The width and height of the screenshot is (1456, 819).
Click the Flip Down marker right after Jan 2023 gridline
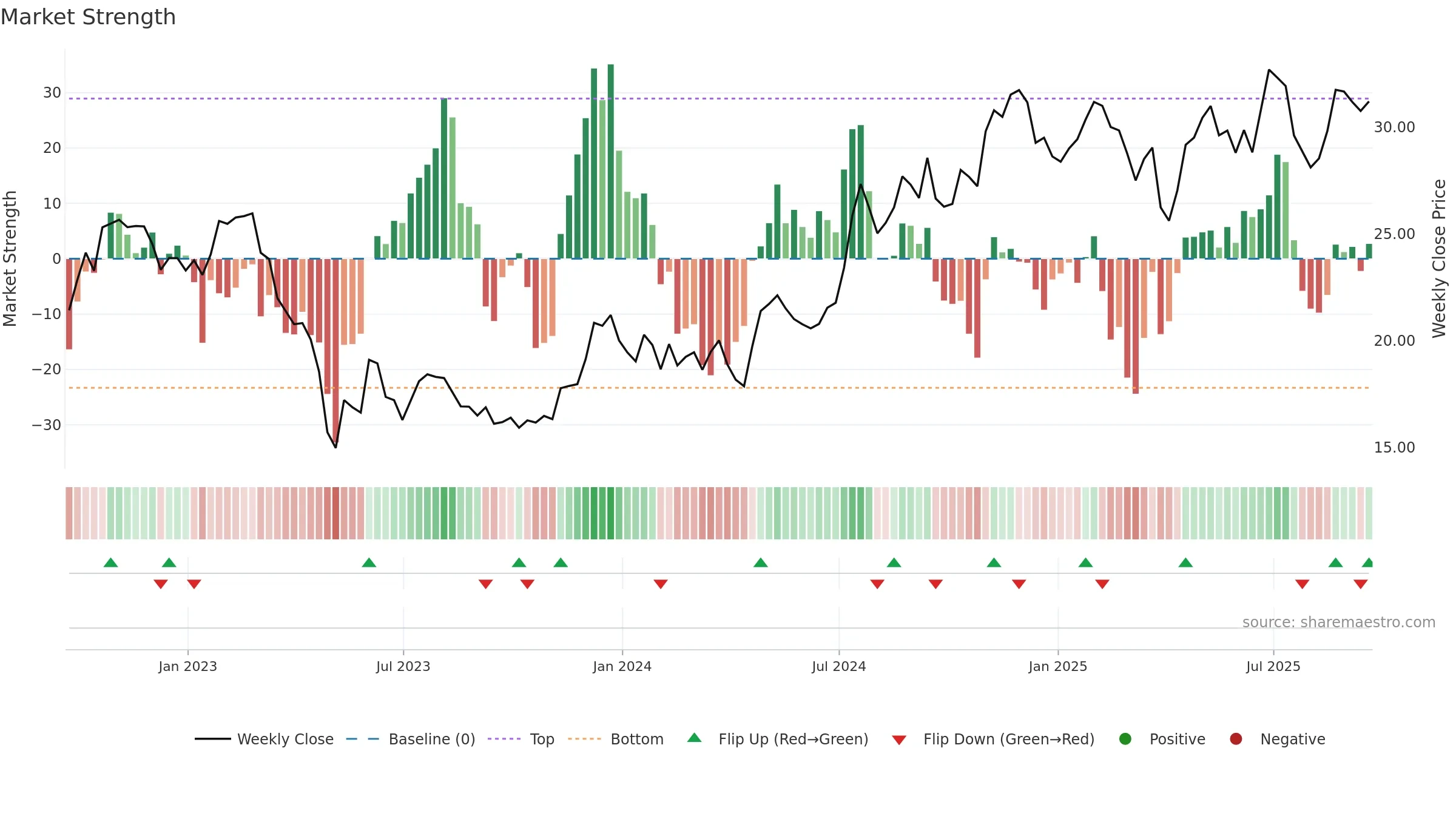tap(194, 584)
